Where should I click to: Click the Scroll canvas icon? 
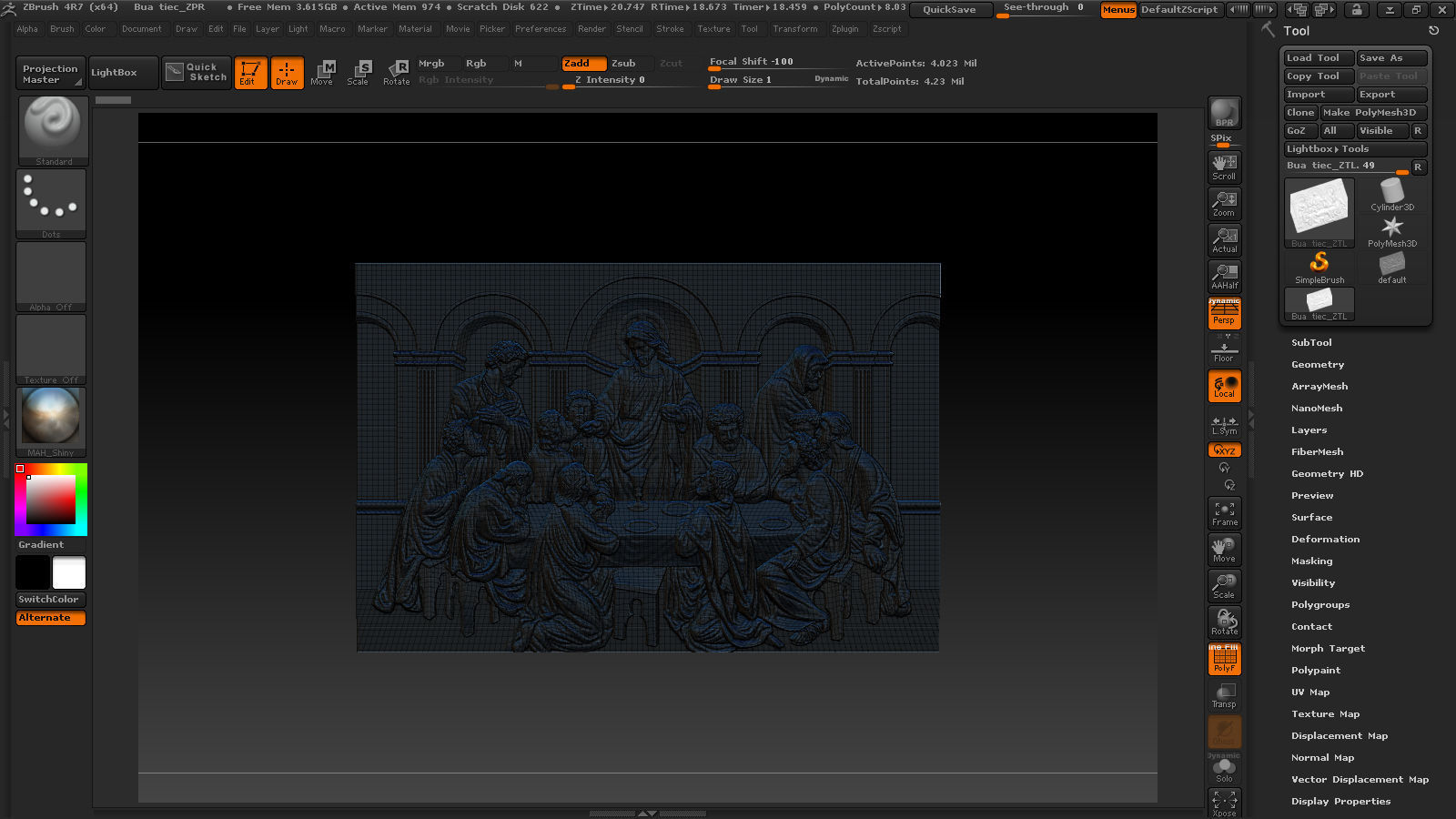pos(1224,167)
